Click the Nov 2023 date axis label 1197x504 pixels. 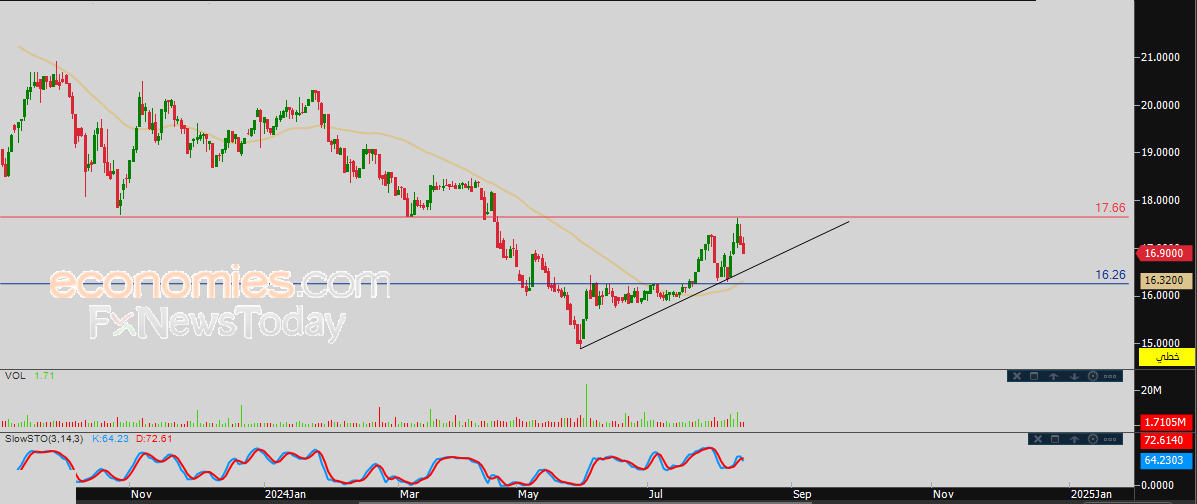coord(140,495)
